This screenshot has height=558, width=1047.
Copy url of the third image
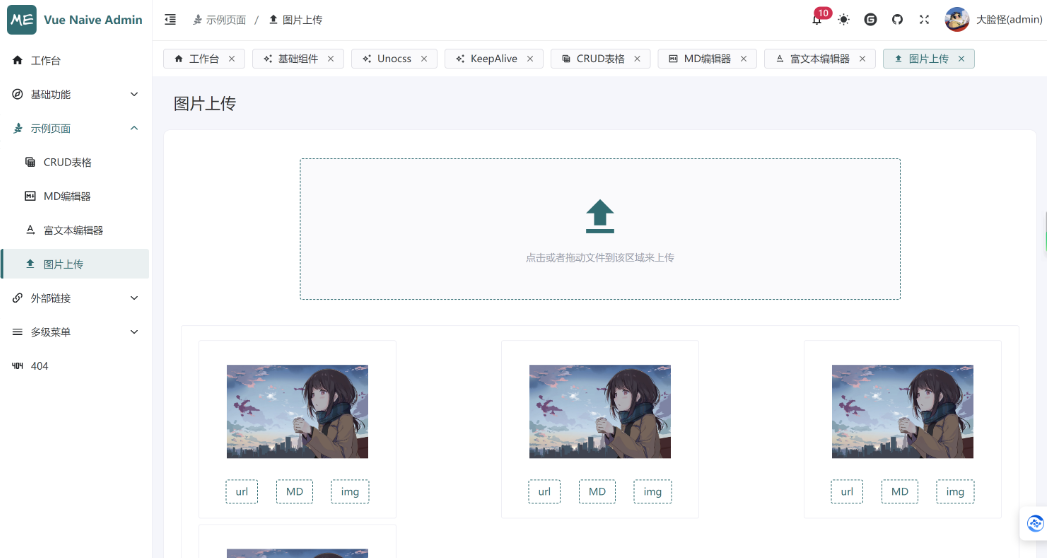[847, 492]
